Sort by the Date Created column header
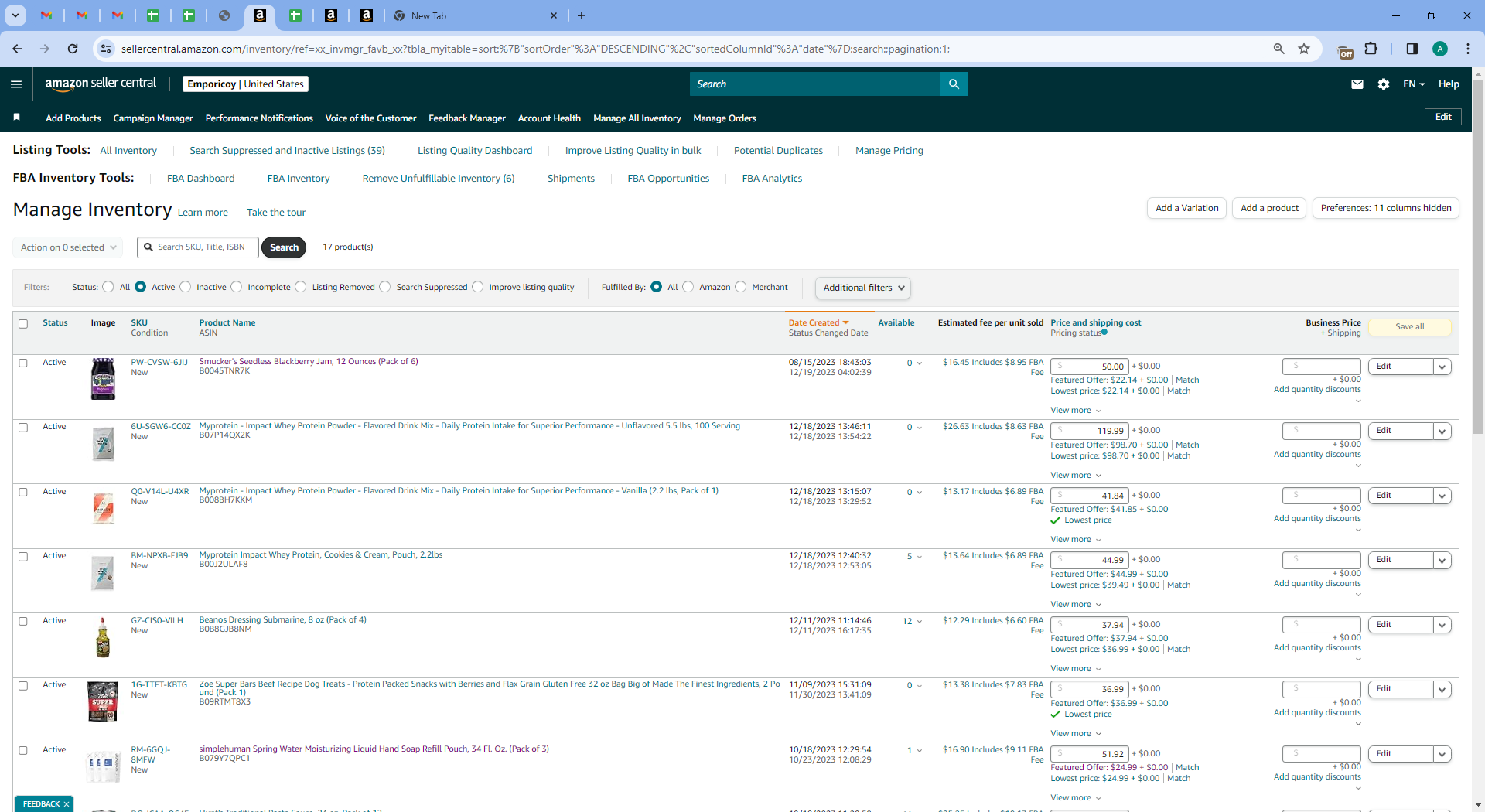1485x812 pixels. [x=818, y=322]
